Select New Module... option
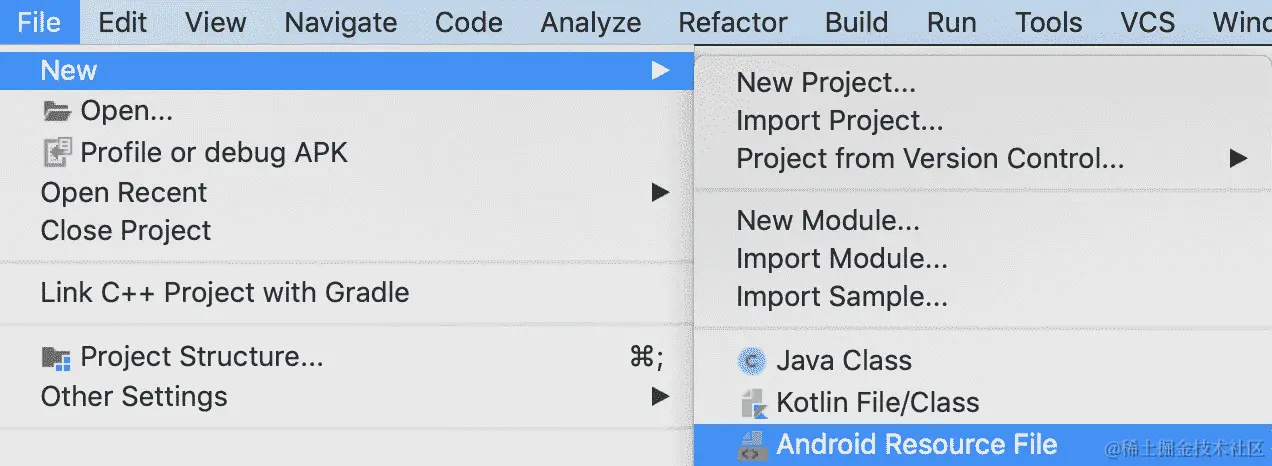The image size is (1272, 466). click(828, 220)
